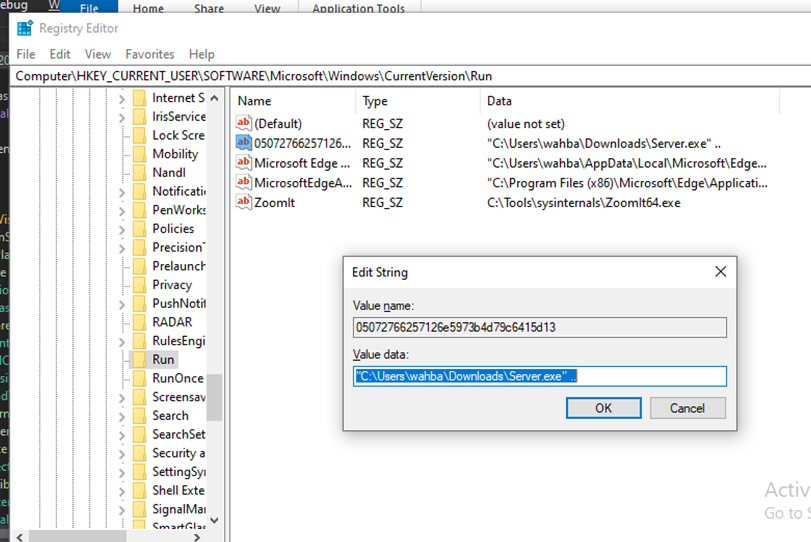Viewport: 811px width, 542px height.
Task: Click the horizontal scrollbar right arrow
Action: click(197, 537)
